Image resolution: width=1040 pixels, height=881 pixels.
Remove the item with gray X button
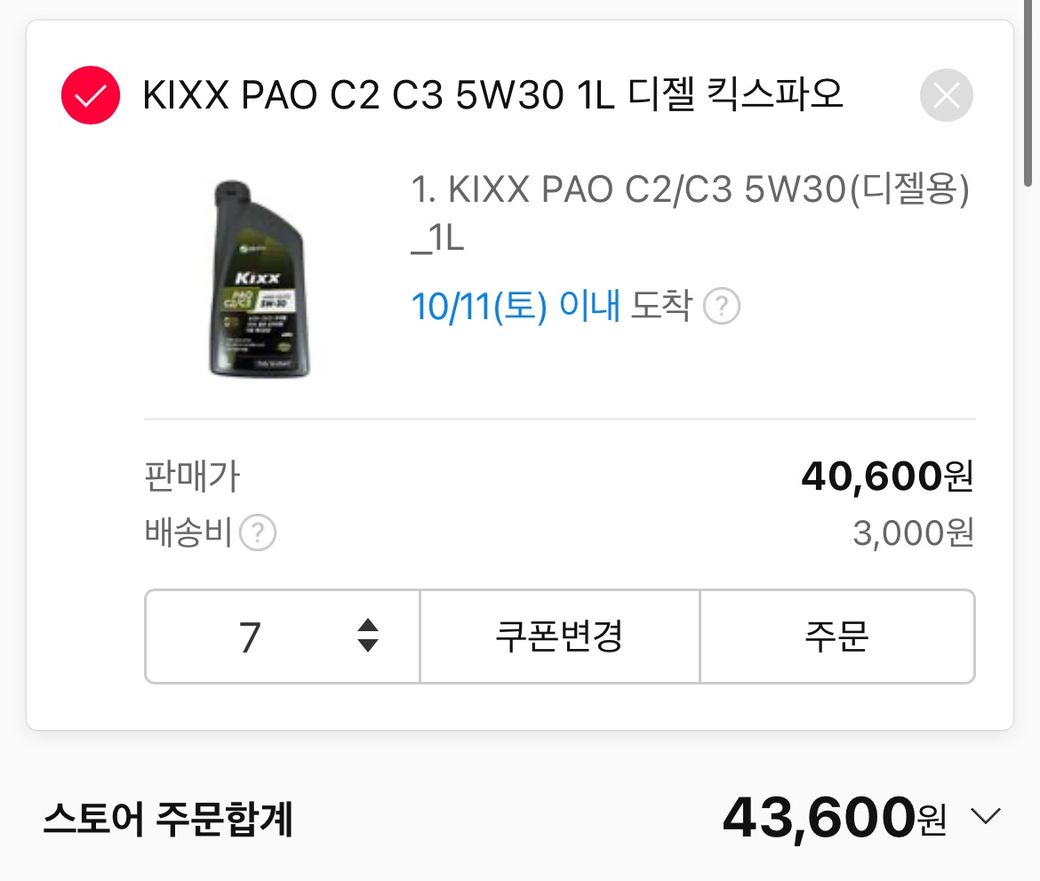(946, 95)
